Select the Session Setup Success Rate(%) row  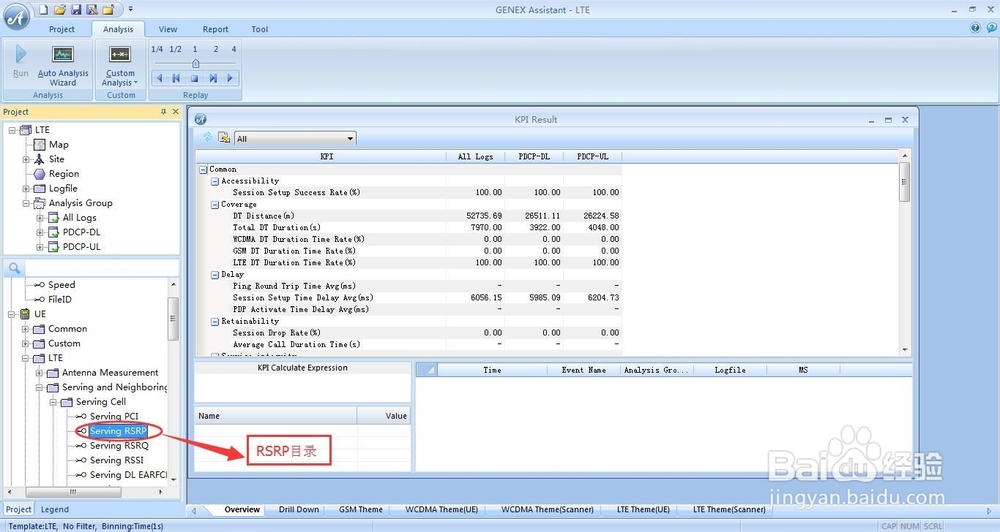[x=408, y=193]
